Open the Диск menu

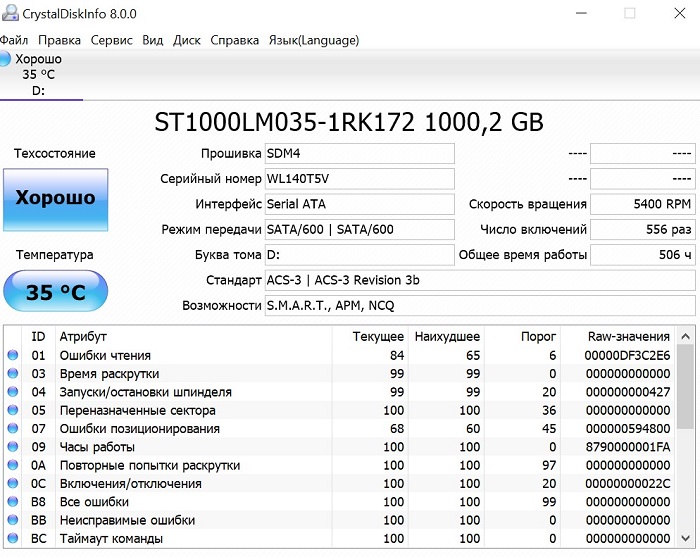click(187, 40)
